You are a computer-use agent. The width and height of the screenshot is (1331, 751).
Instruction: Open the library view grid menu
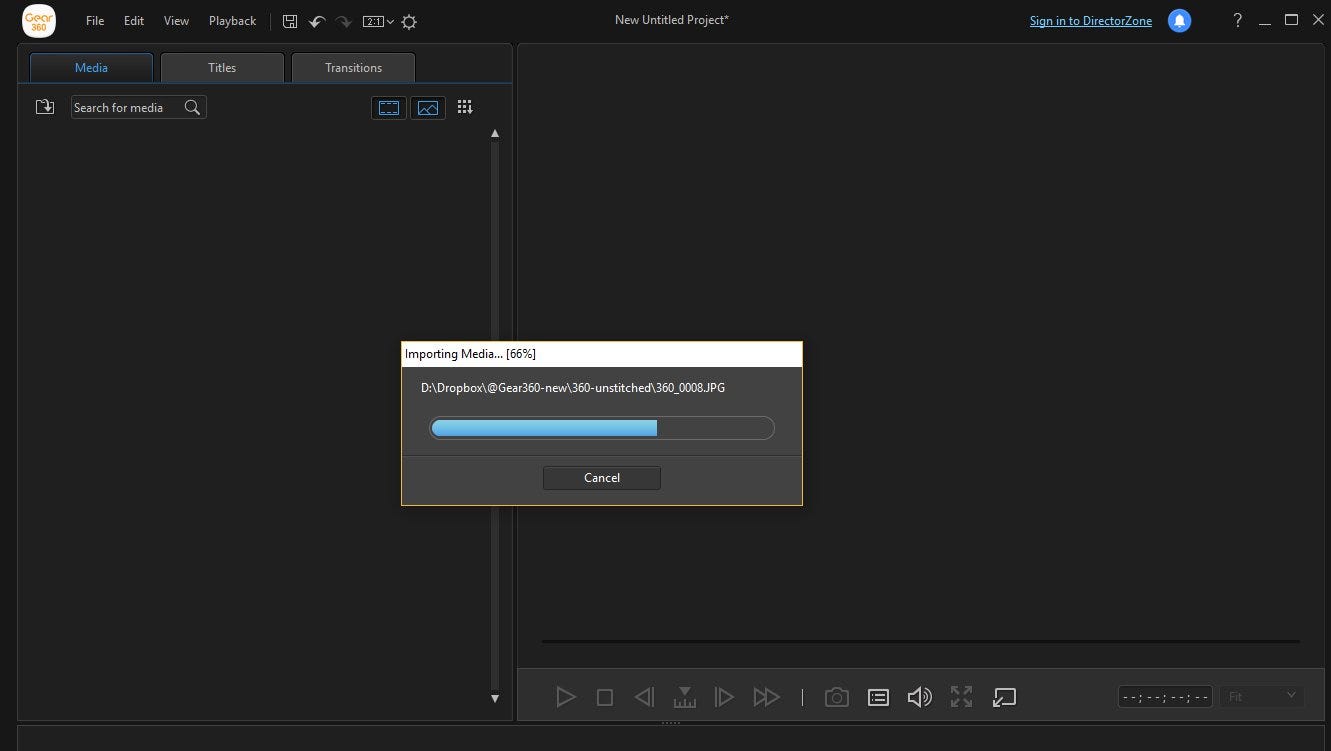tap(465, 107)
